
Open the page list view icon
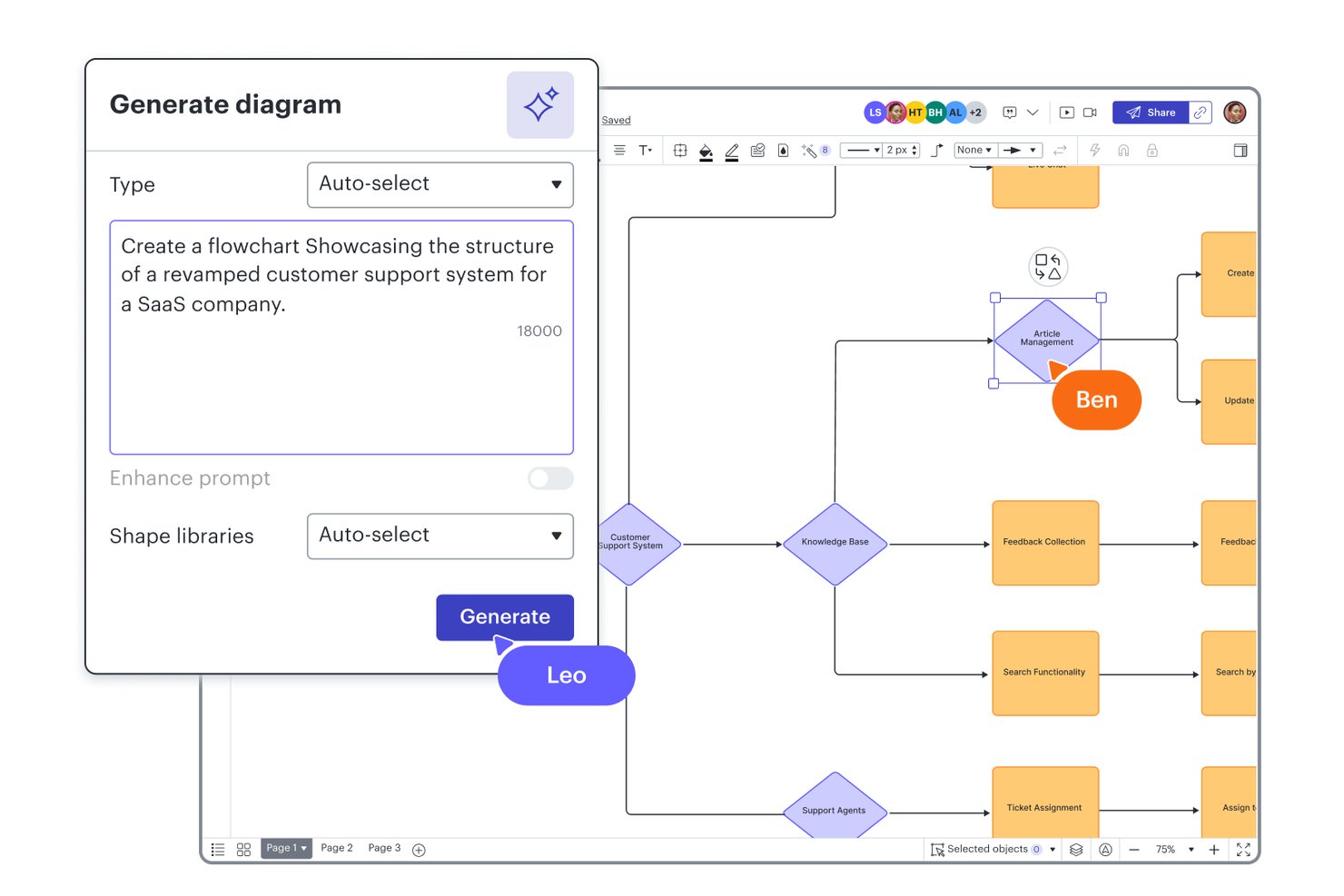218,850
